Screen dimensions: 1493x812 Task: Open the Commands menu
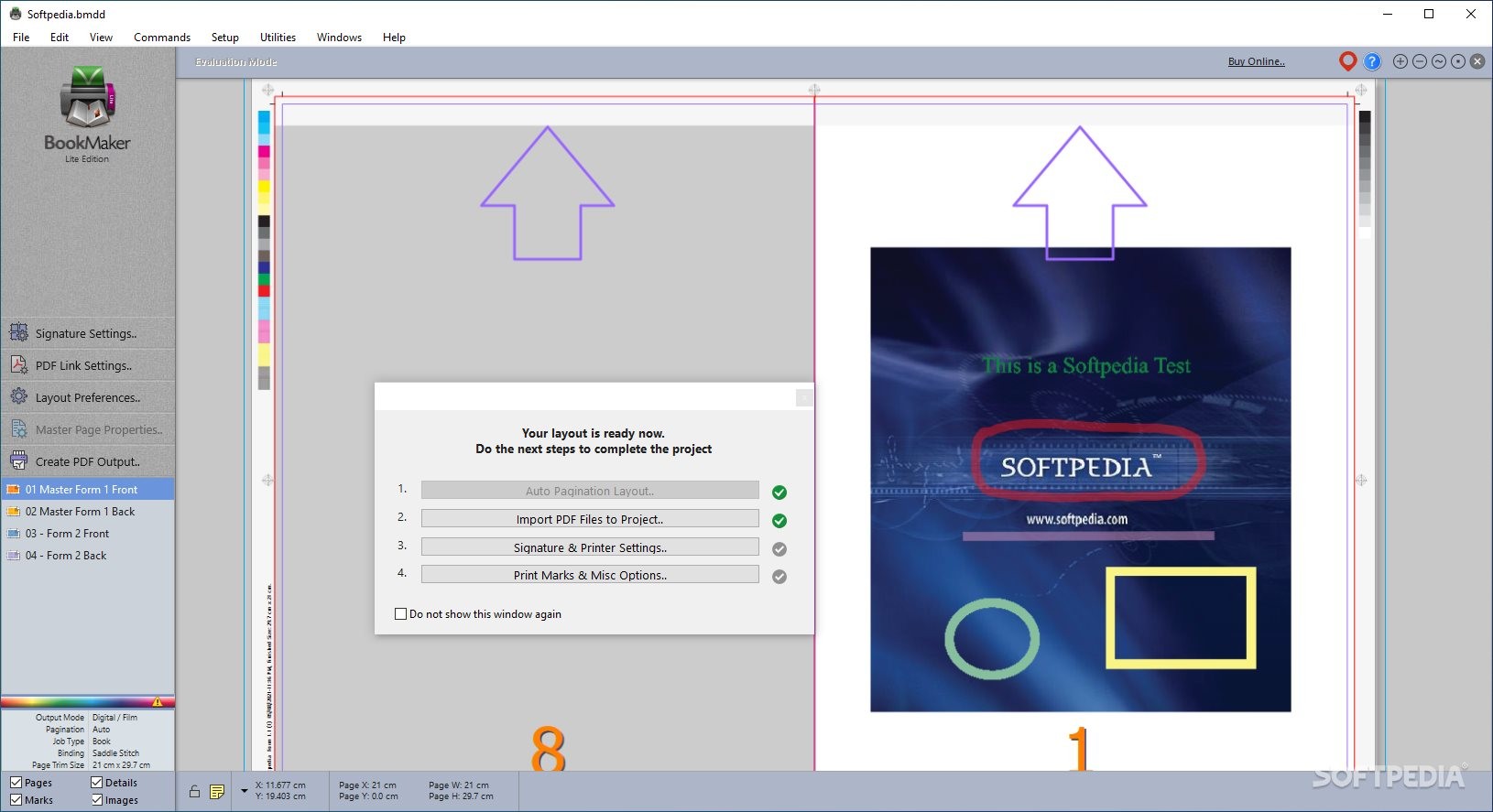pos(162,38)
